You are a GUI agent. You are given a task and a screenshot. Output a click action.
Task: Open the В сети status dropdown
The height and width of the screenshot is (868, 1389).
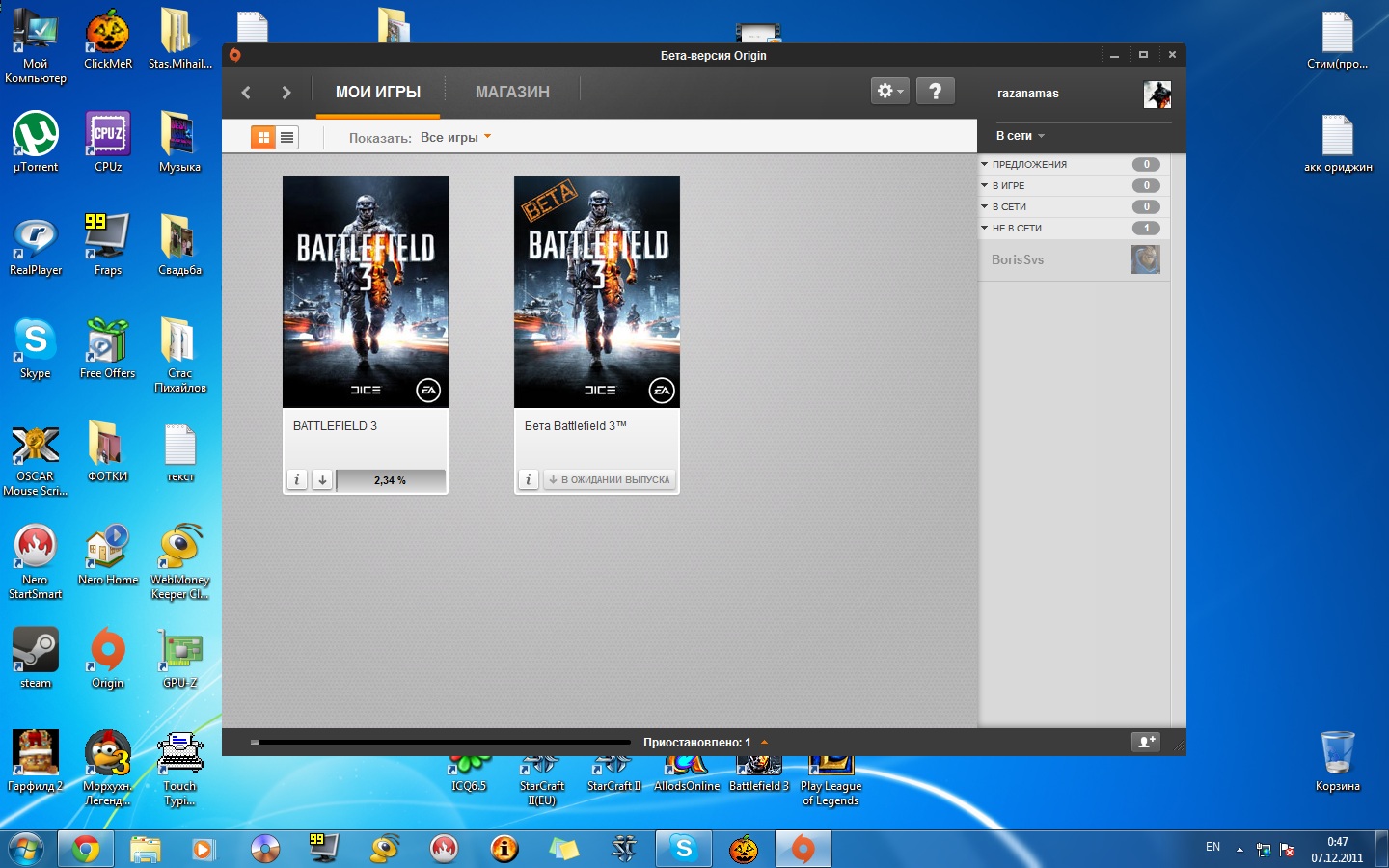pos(1021,136)
